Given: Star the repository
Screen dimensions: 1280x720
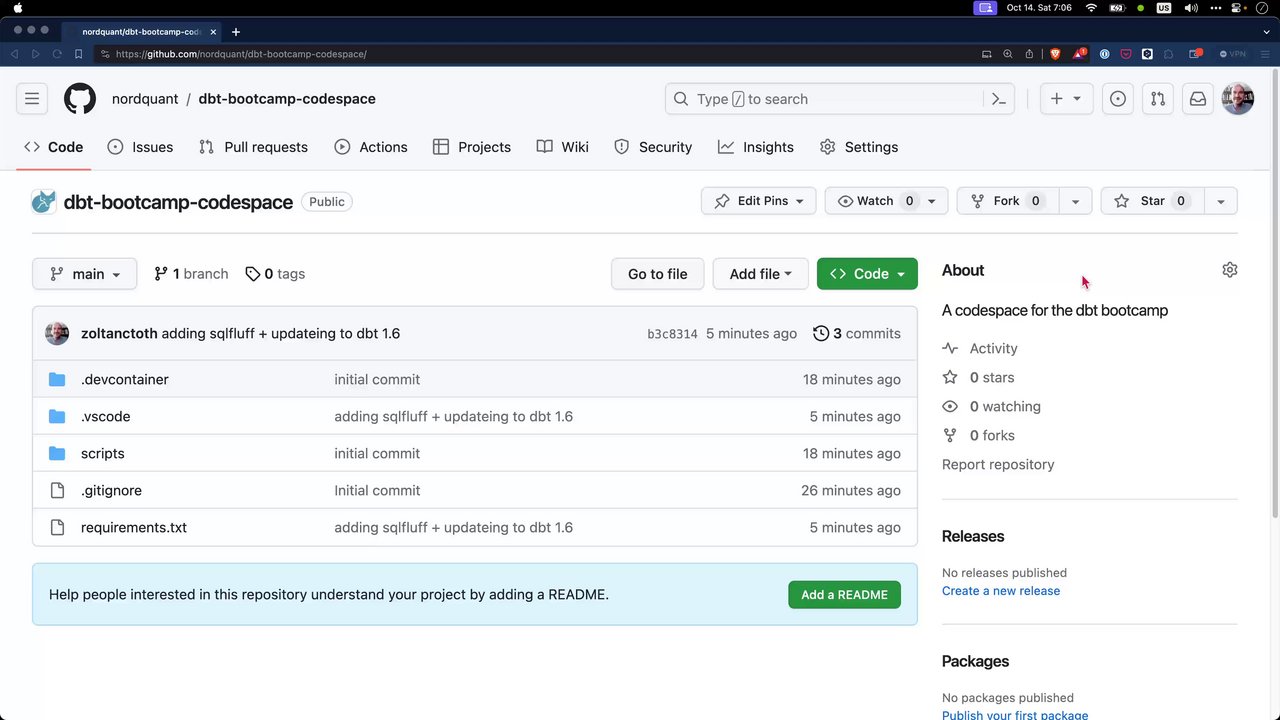Looking at the screenshot, I should click(1153, 201).
